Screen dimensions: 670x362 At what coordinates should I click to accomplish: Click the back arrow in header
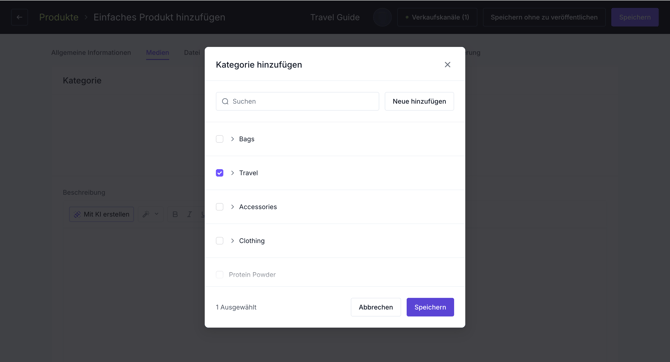point(19,17)
